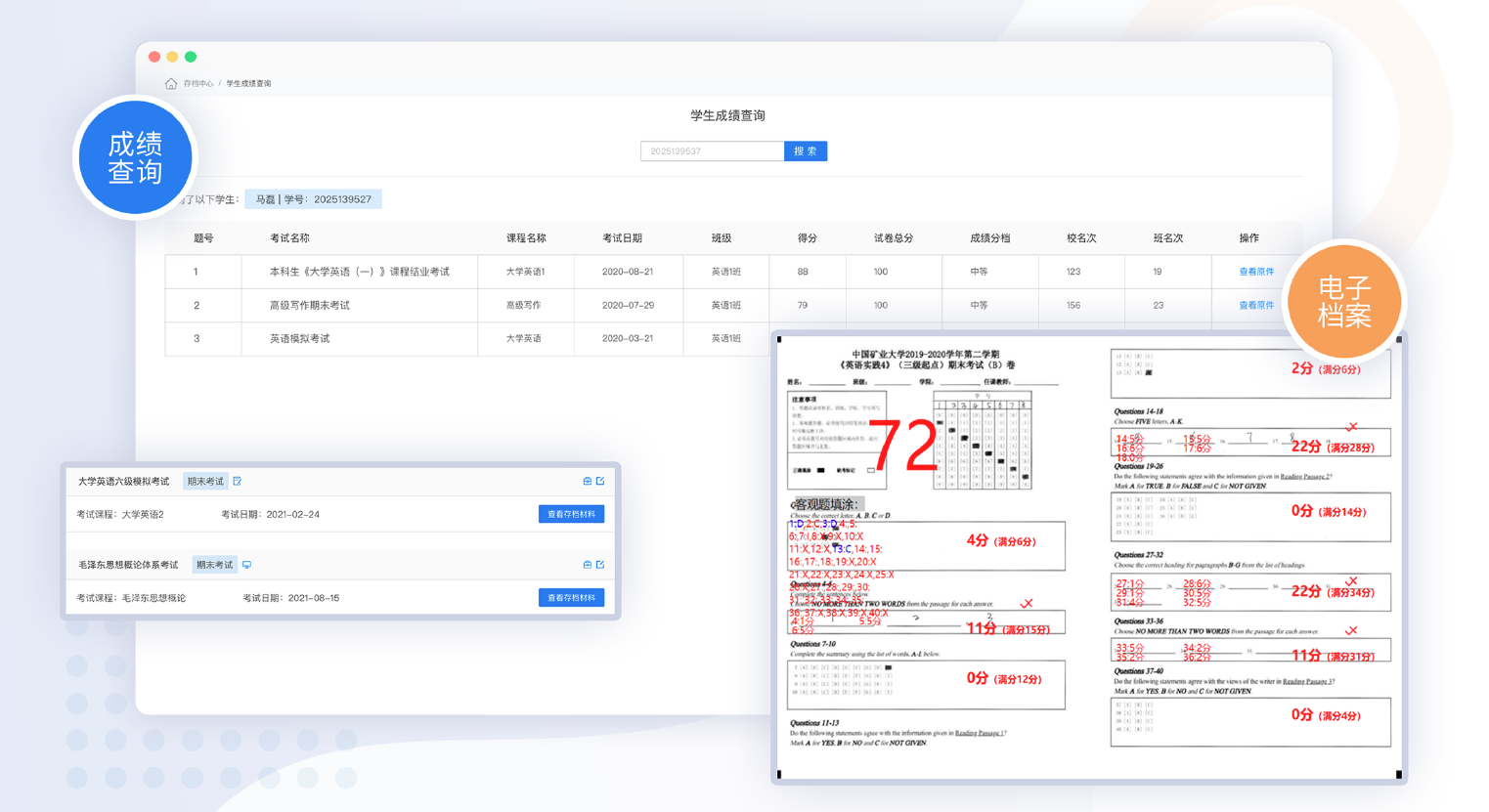1489x812 pixels.
Task: Click briefcase icon on 大学英语六级模拟考试 row
Action: pyautogui.click(x=588, y=481)
